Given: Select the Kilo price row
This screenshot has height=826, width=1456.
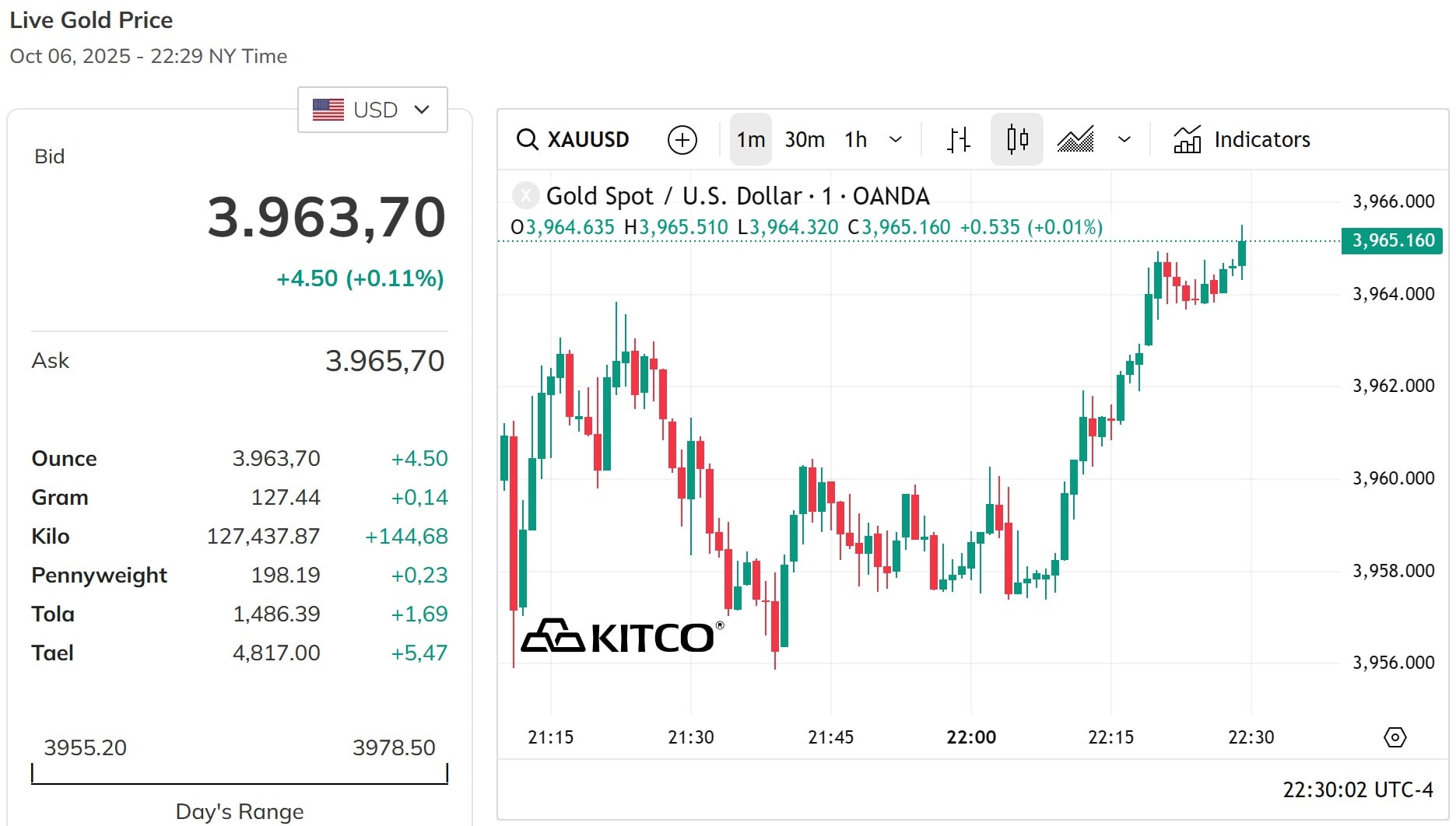Looking at the screenshot, I should (240, 536).
